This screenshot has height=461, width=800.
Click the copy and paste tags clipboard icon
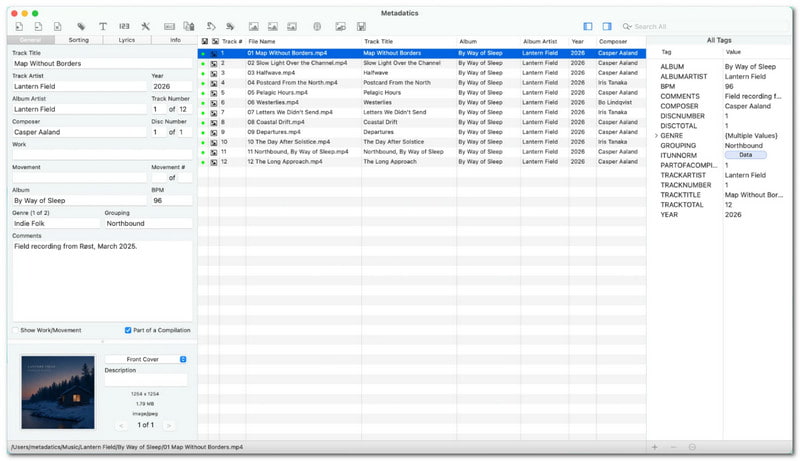pos(189,27)
